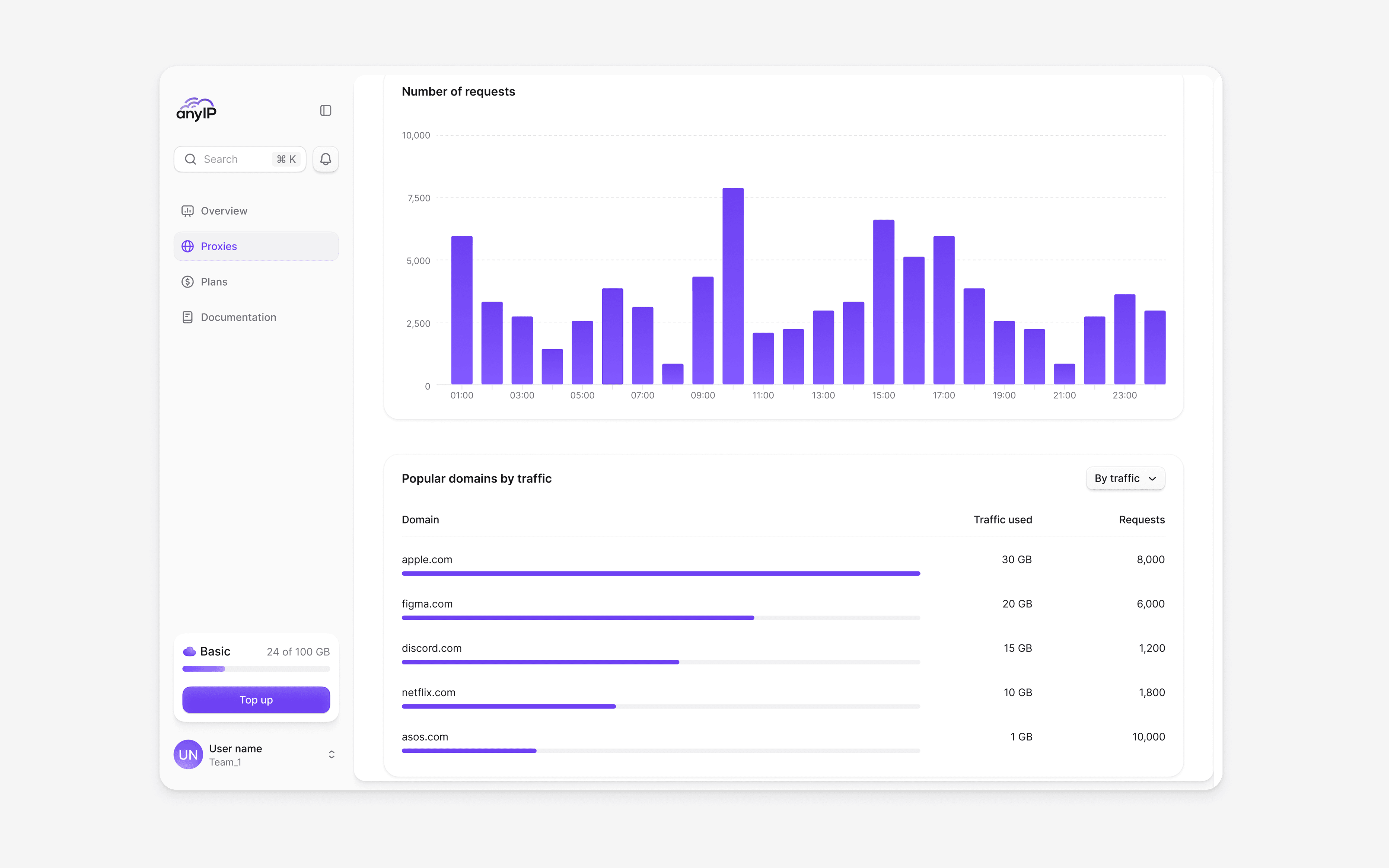
Task: Click the Proxies globe icon
Action: pyautogui.click(x=188, y=246)
